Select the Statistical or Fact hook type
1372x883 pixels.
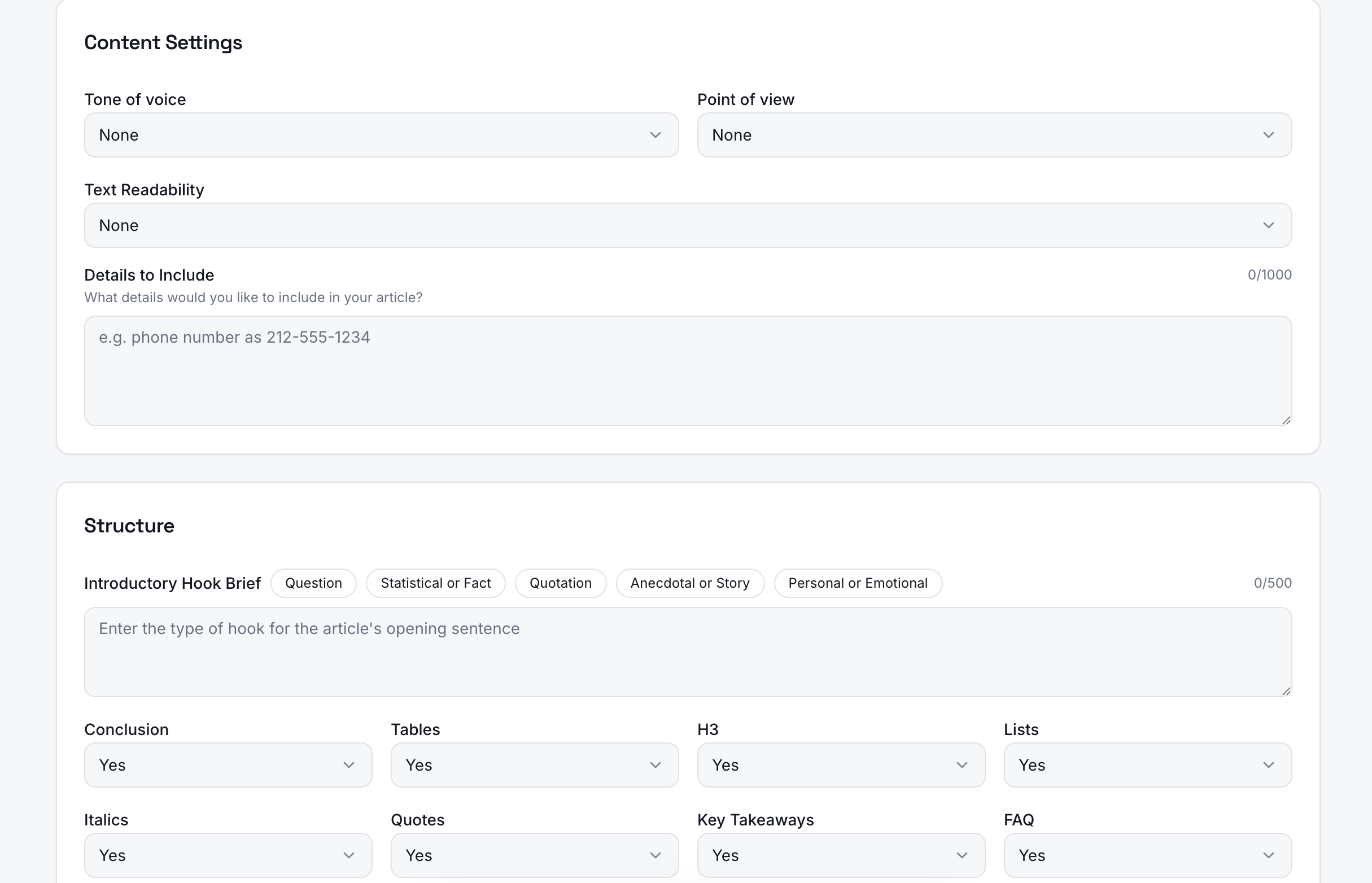point(435,583)
